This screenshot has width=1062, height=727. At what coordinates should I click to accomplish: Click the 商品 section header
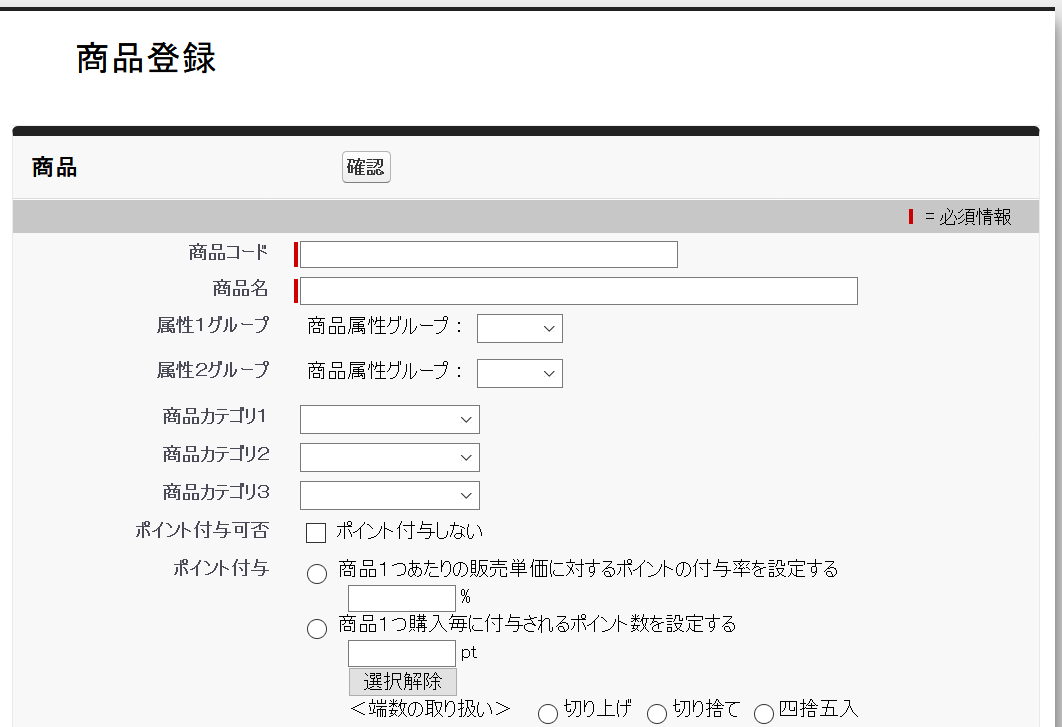point(54,167)
